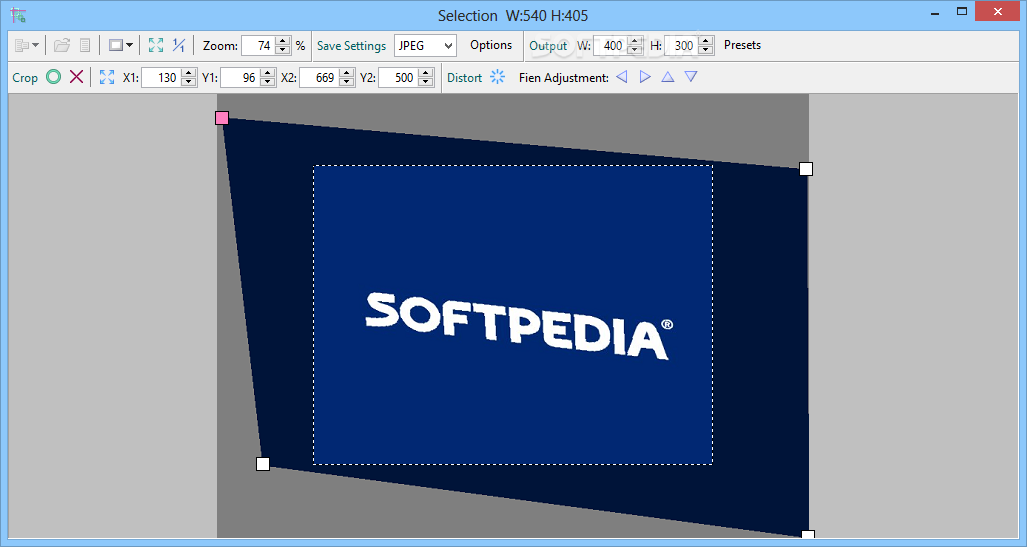Click the Output W input field
Image resolution: width=1027 pixels, height=547 pixels.
click(610, 45)
